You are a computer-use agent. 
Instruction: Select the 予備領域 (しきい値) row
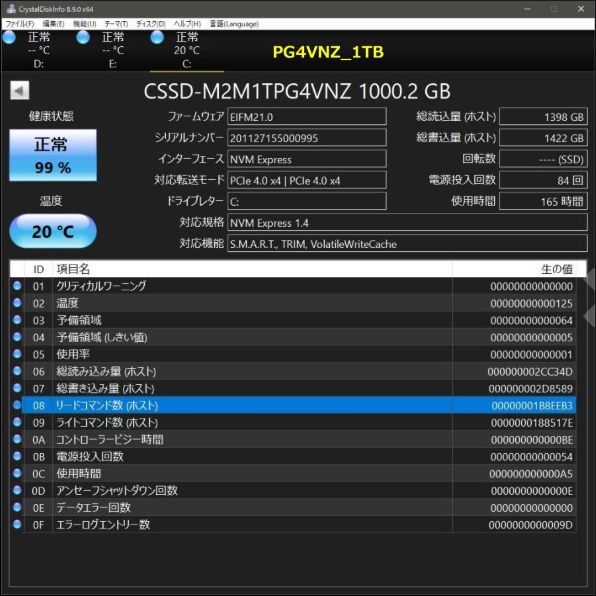293,337
